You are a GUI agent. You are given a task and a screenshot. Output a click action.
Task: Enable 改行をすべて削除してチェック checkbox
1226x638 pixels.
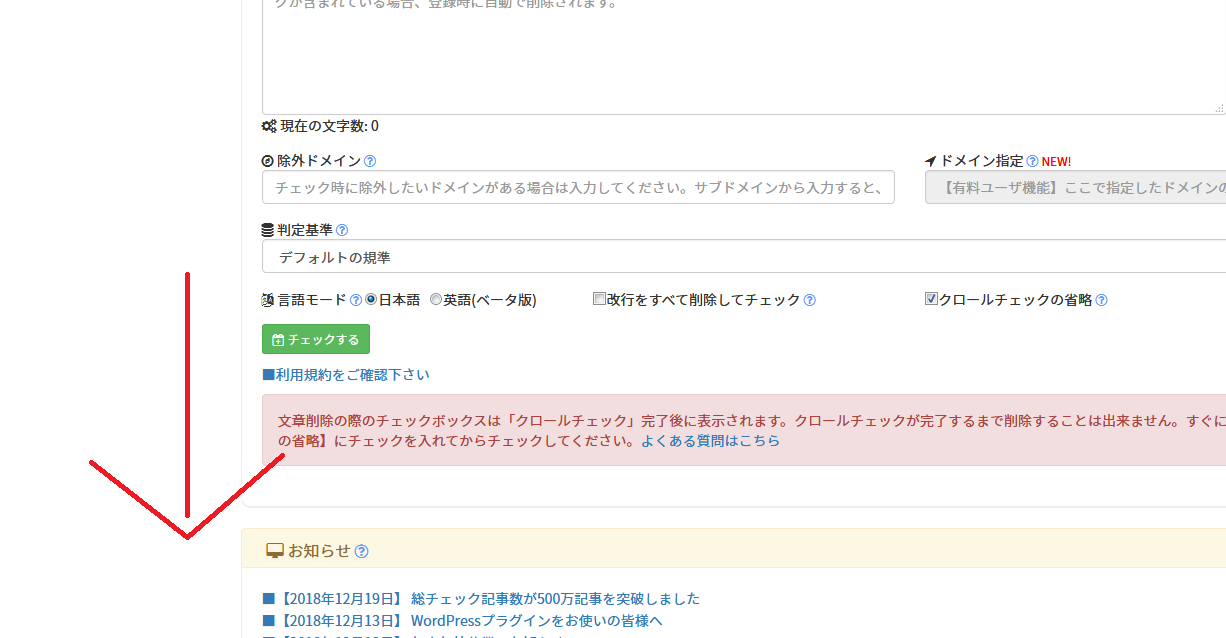coord(599,299)
